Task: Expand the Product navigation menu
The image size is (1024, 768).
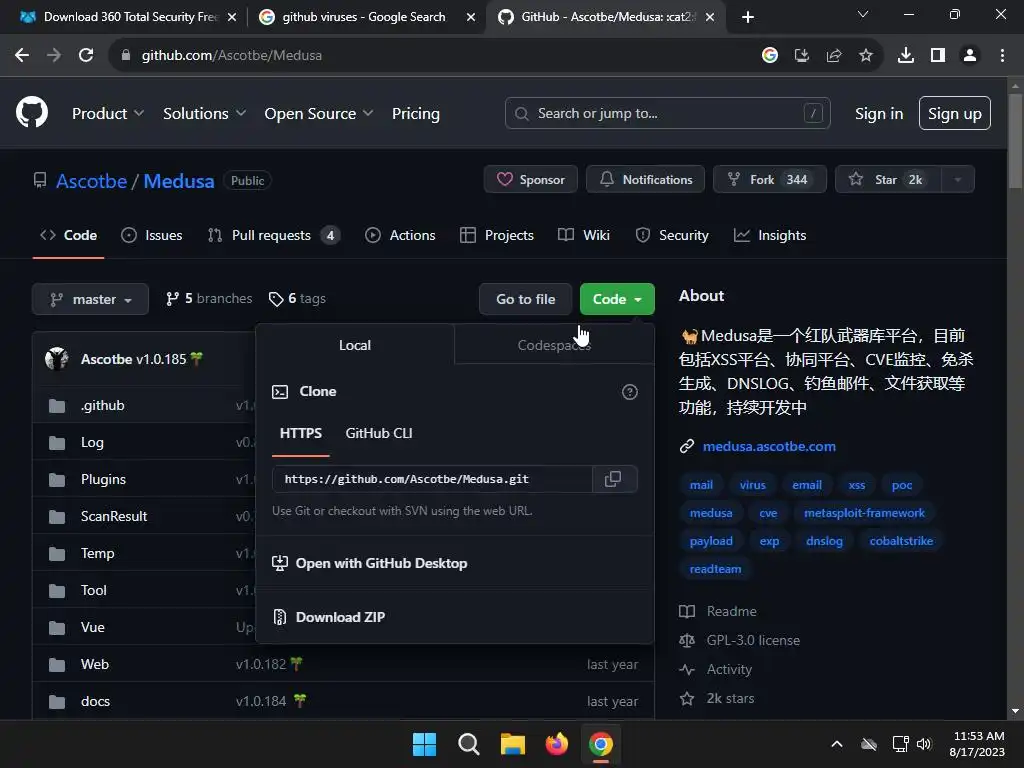Action: (x=108, y=113)
